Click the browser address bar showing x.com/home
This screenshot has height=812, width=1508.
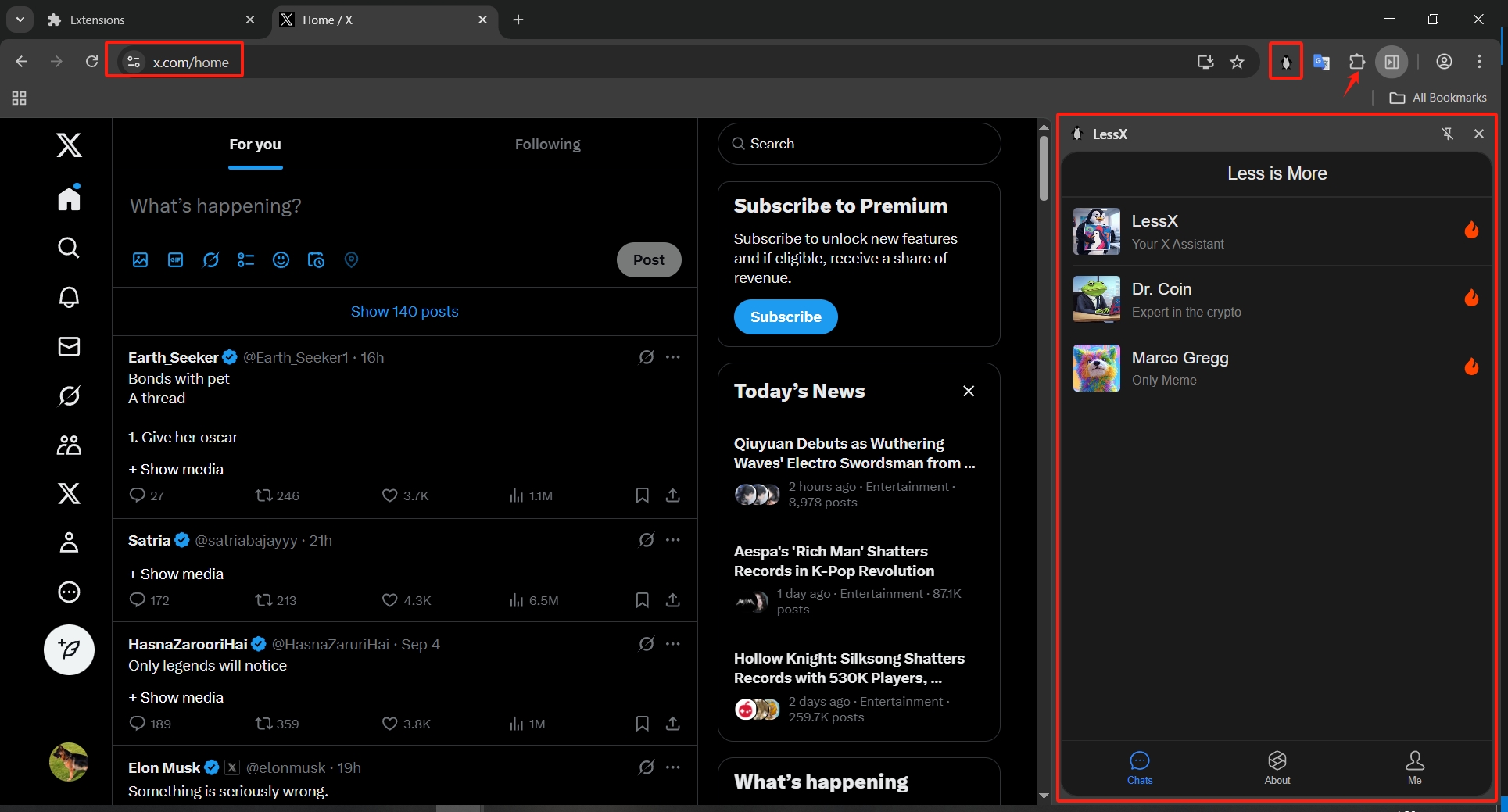(192, 61)
